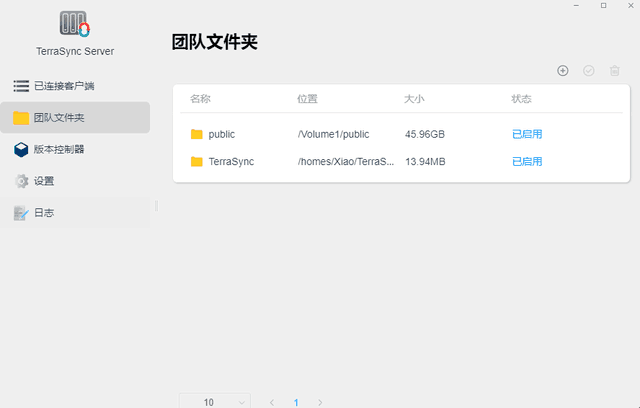
Task: Go to the previous page arrow
Action: point(272,403)
